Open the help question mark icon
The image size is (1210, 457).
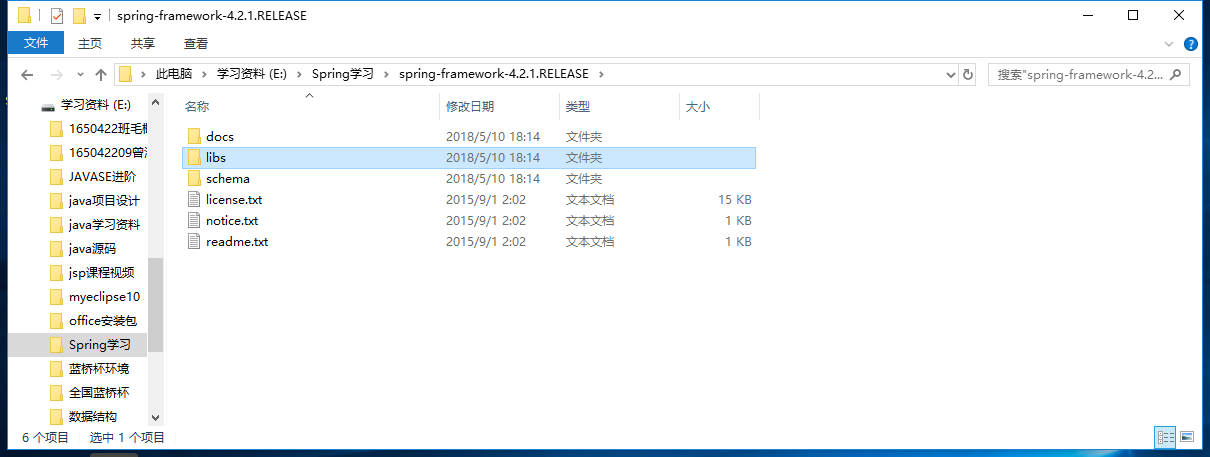click(x=1191, y=44)
